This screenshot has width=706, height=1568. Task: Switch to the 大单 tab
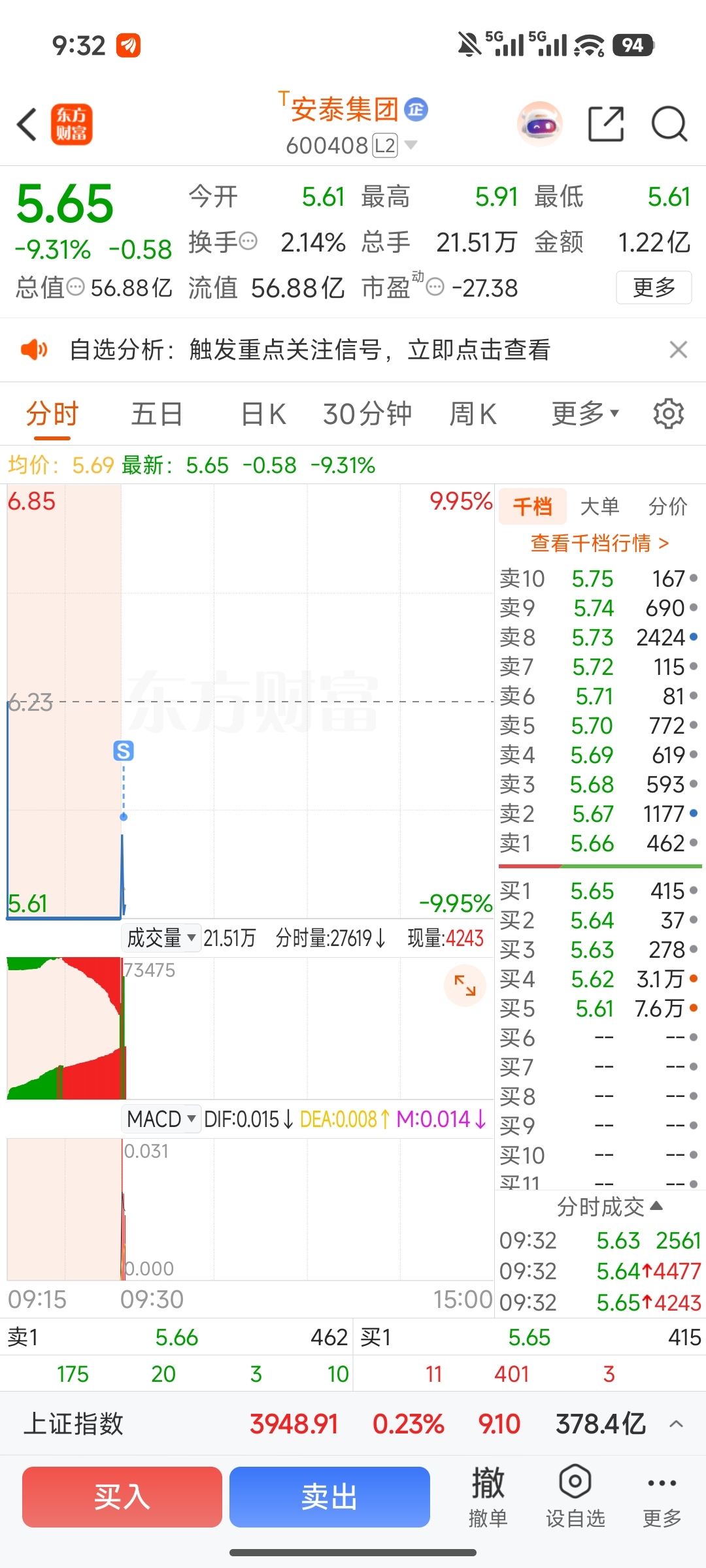tap(599, 506)
